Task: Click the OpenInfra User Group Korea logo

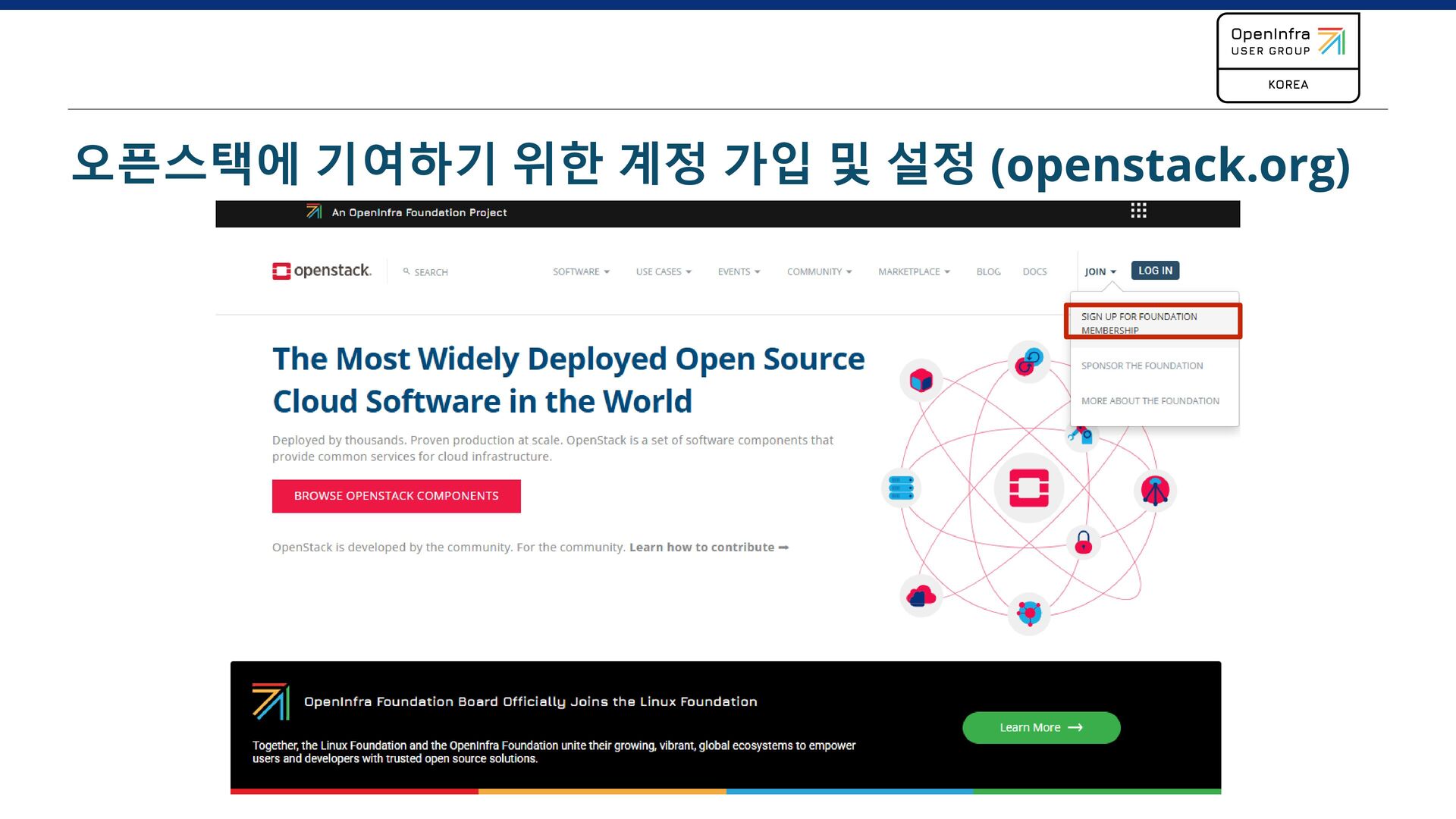Action: (1288, 58)
